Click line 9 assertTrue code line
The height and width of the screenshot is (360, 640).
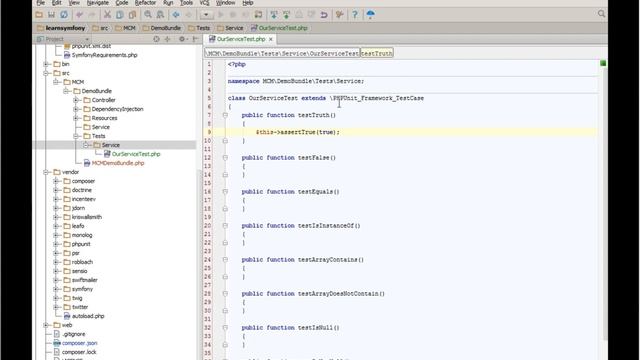point(298,132)
